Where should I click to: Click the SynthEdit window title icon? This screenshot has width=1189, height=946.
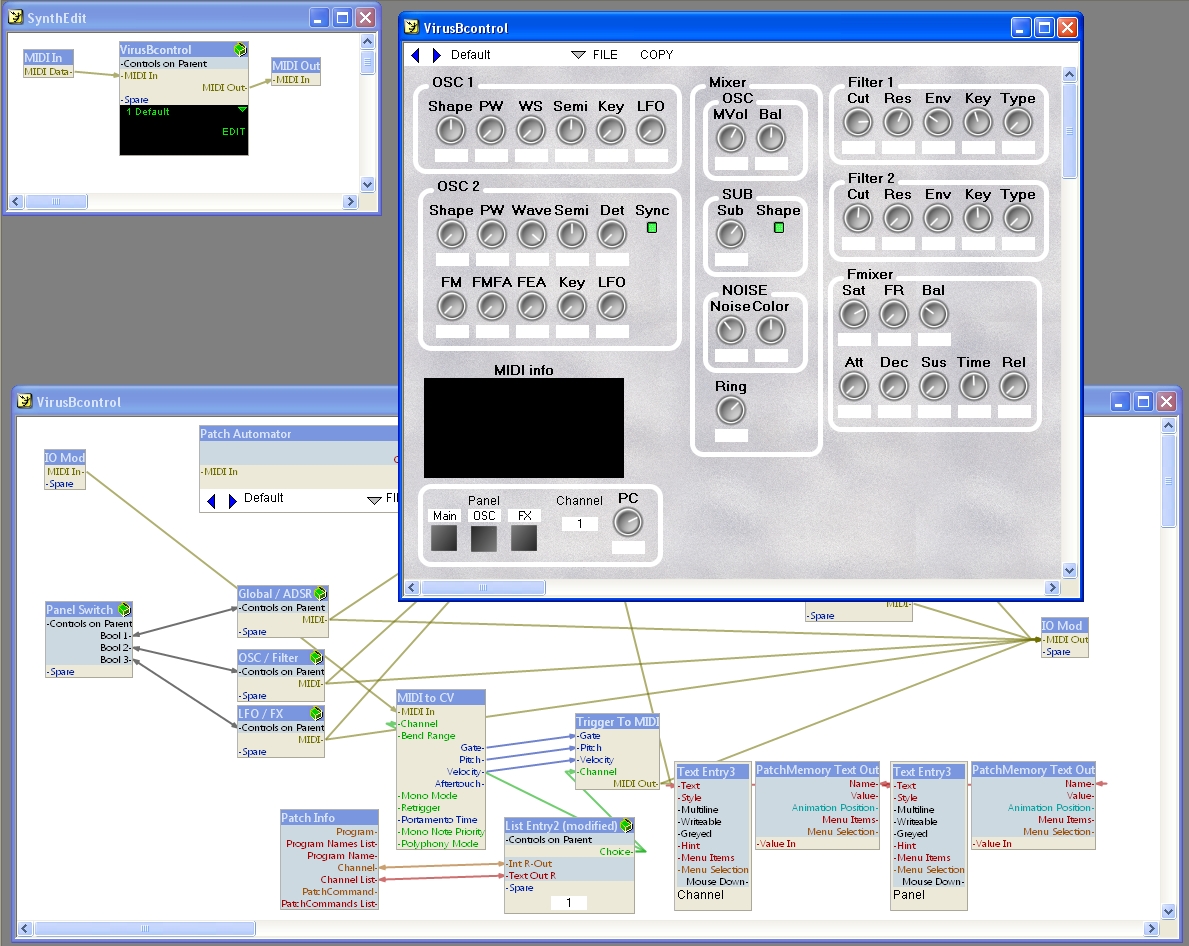click(15, 17)
